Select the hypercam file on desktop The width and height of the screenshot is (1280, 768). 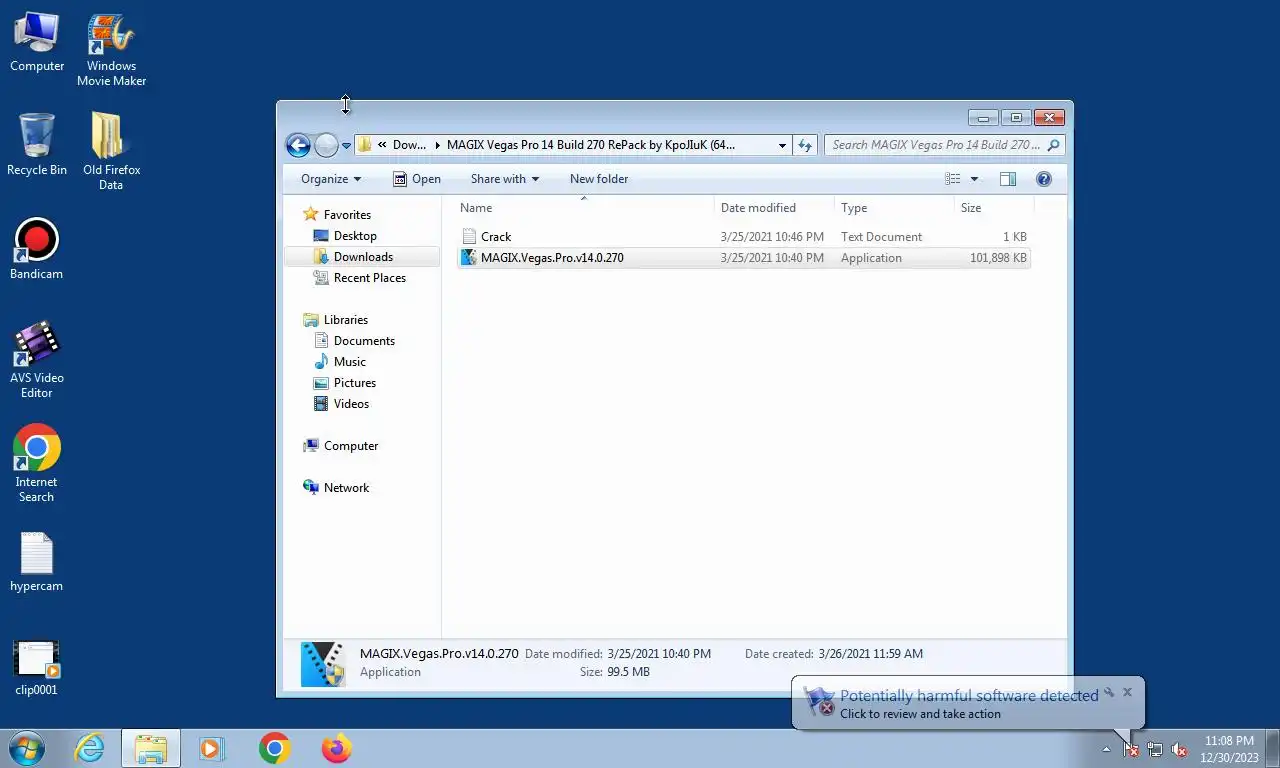tap(37, 562)
